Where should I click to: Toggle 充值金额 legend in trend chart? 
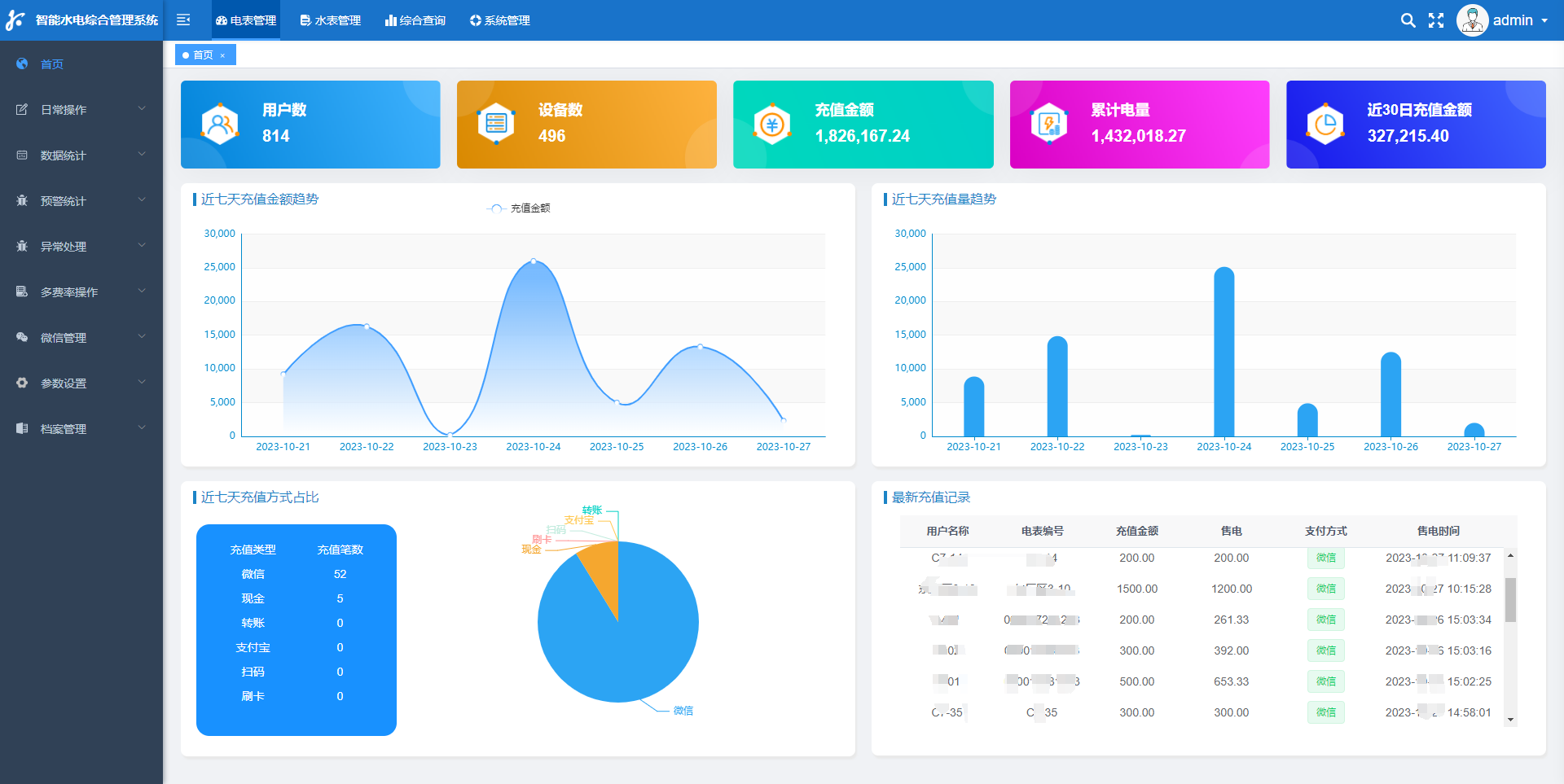point(519,208)
